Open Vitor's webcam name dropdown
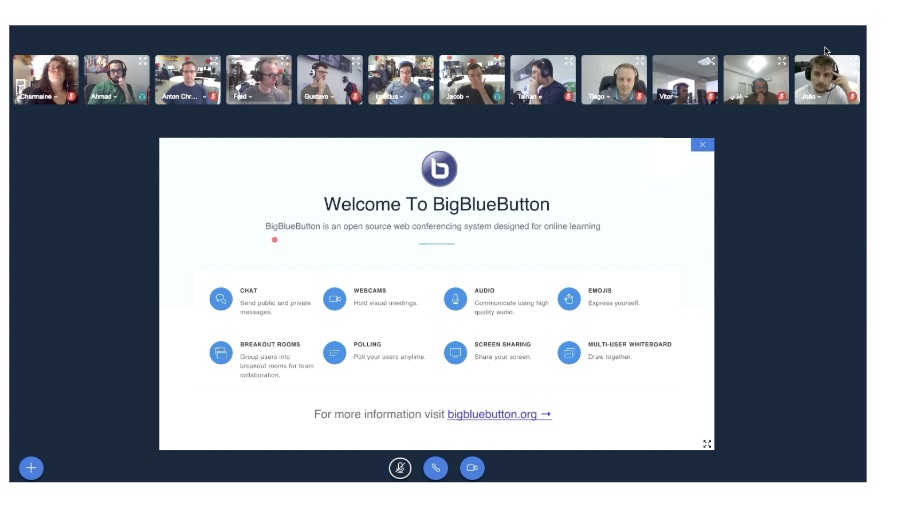The height and width of the screenshot is (519, 910). pyautogui.click(x=669, y=97)
